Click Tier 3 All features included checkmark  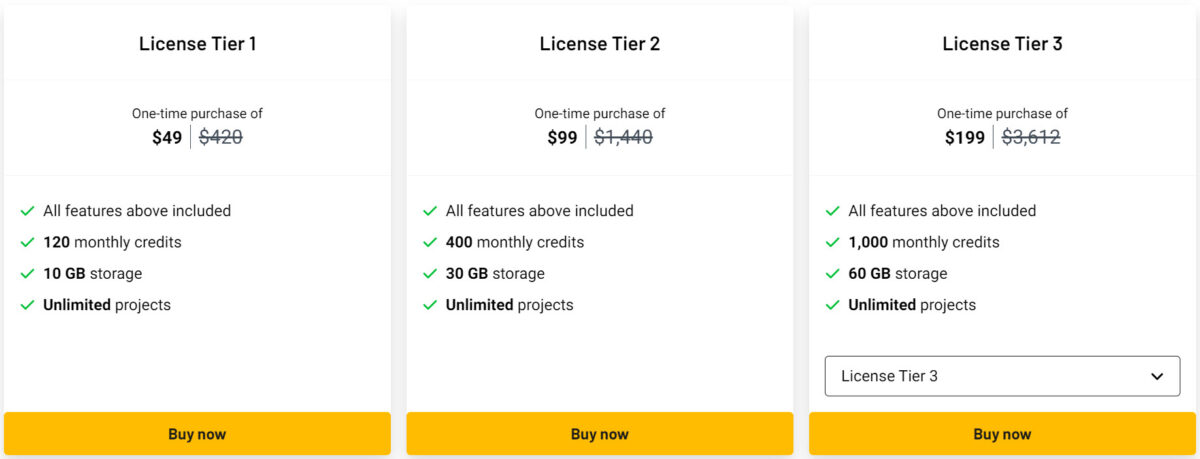(x=833, y=211)
